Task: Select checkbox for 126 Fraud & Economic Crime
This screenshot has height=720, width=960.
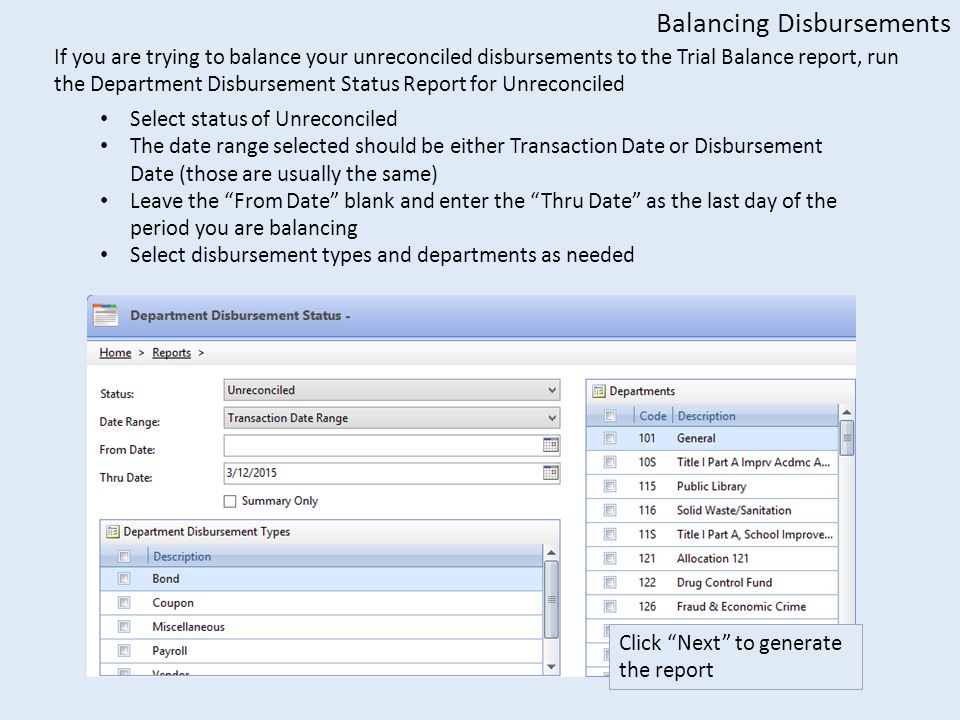Action: click(610, 606)
